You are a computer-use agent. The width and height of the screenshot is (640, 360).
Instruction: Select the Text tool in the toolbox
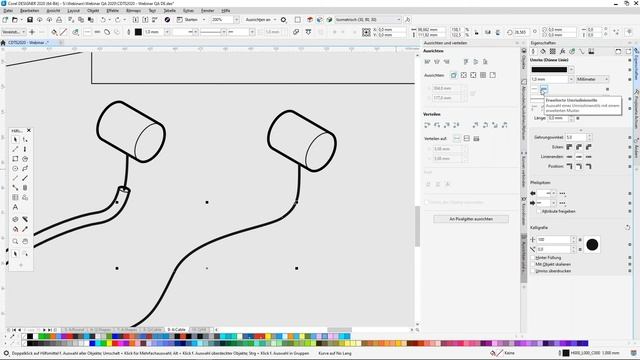pos(15,207)
